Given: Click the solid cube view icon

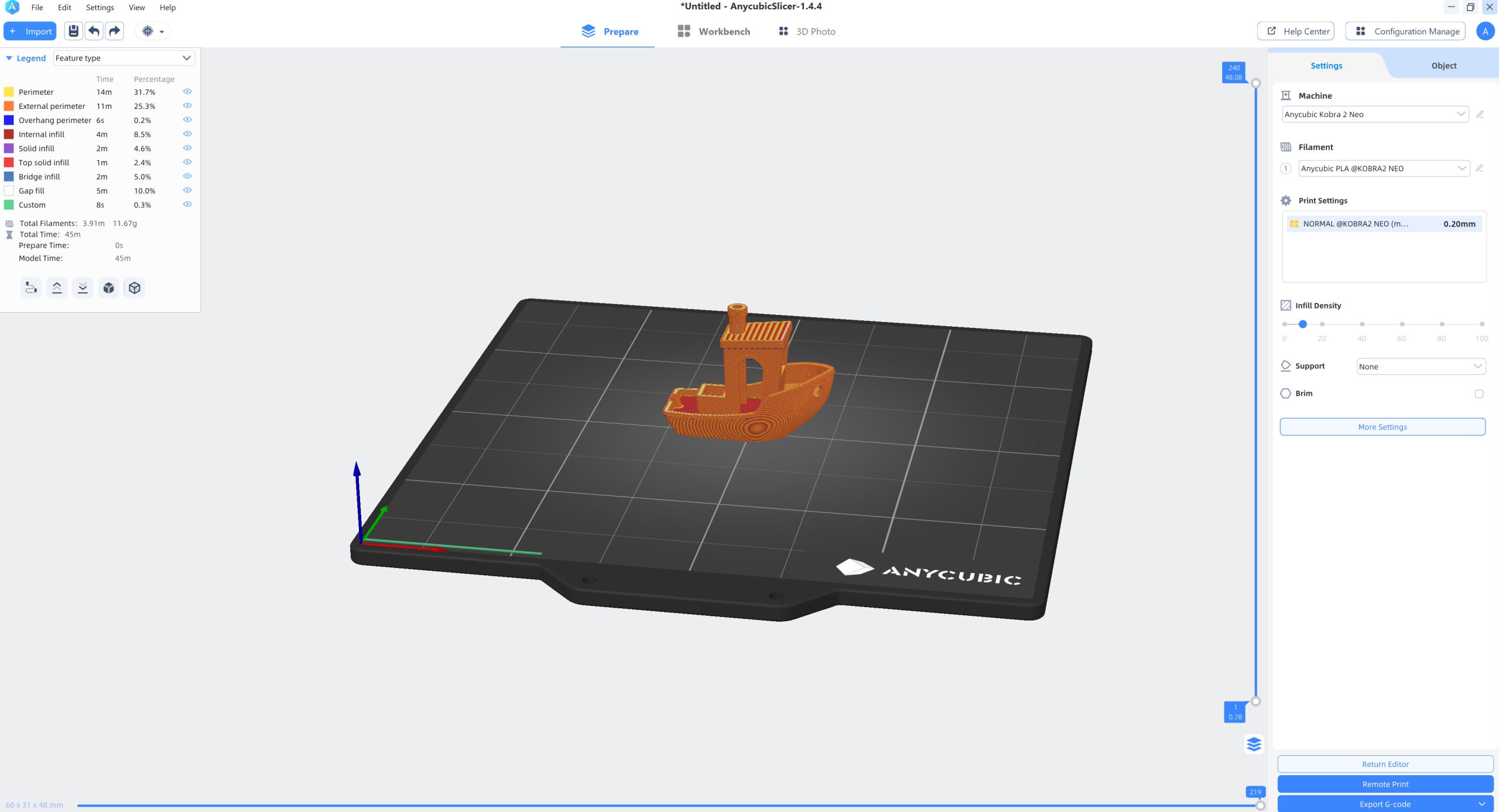Looking at the screenshot, I should 108,287.
